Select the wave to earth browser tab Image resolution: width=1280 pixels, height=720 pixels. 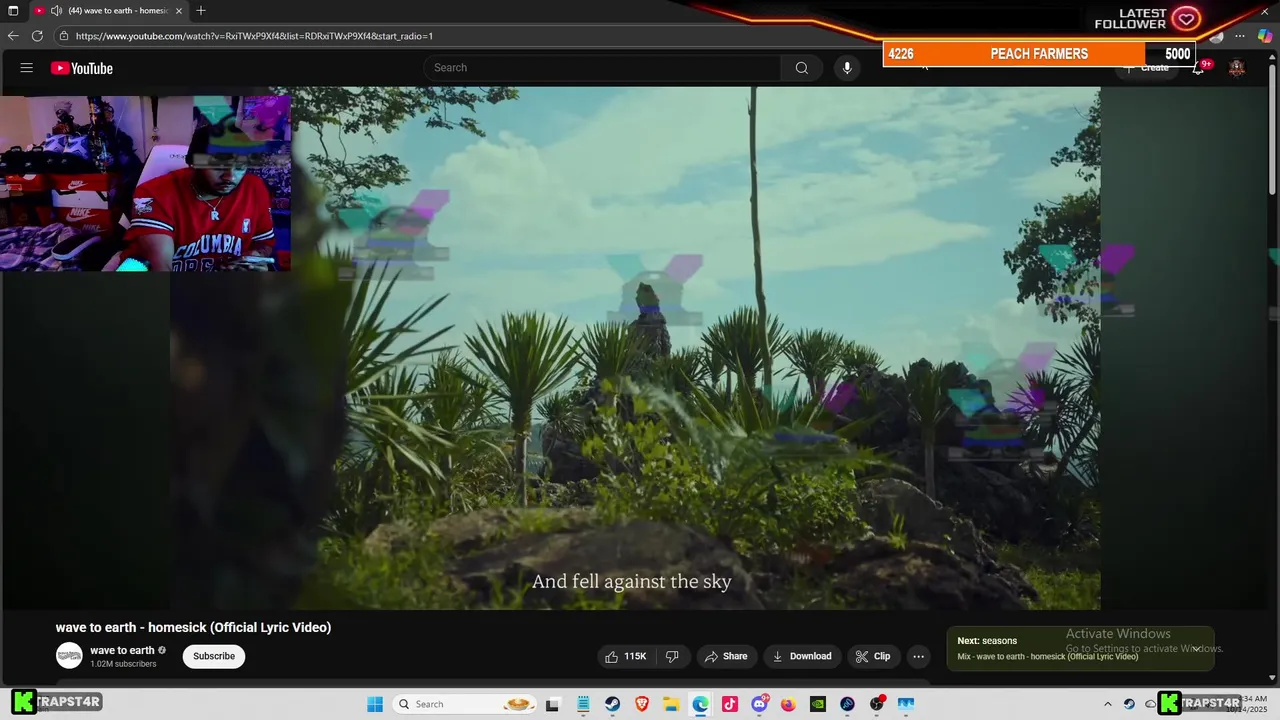pyautogui.click(x=109, y=11)
